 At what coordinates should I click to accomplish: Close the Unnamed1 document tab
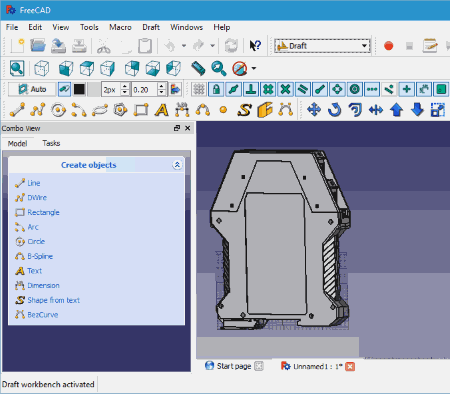pos(350,366)
